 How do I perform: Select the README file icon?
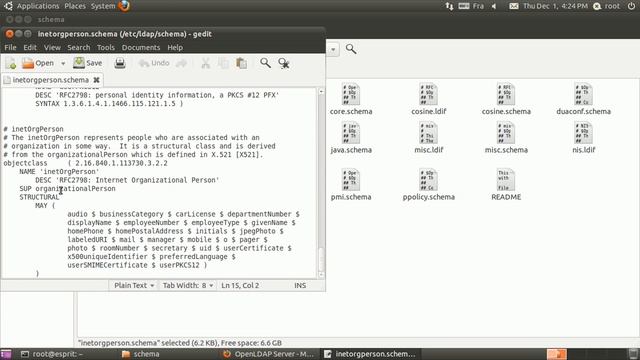[x=506, y=180]
